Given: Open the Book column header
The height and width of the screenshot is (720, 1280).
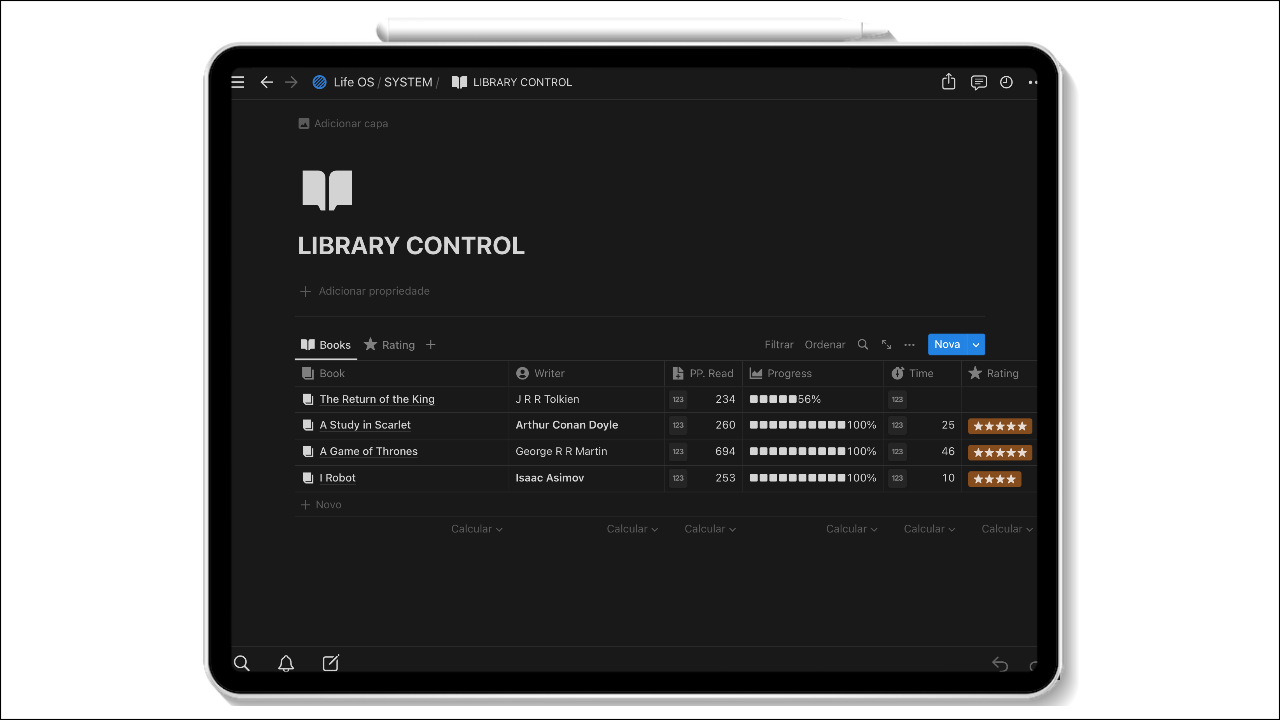Looking at the screenshot, I should 402,373.
